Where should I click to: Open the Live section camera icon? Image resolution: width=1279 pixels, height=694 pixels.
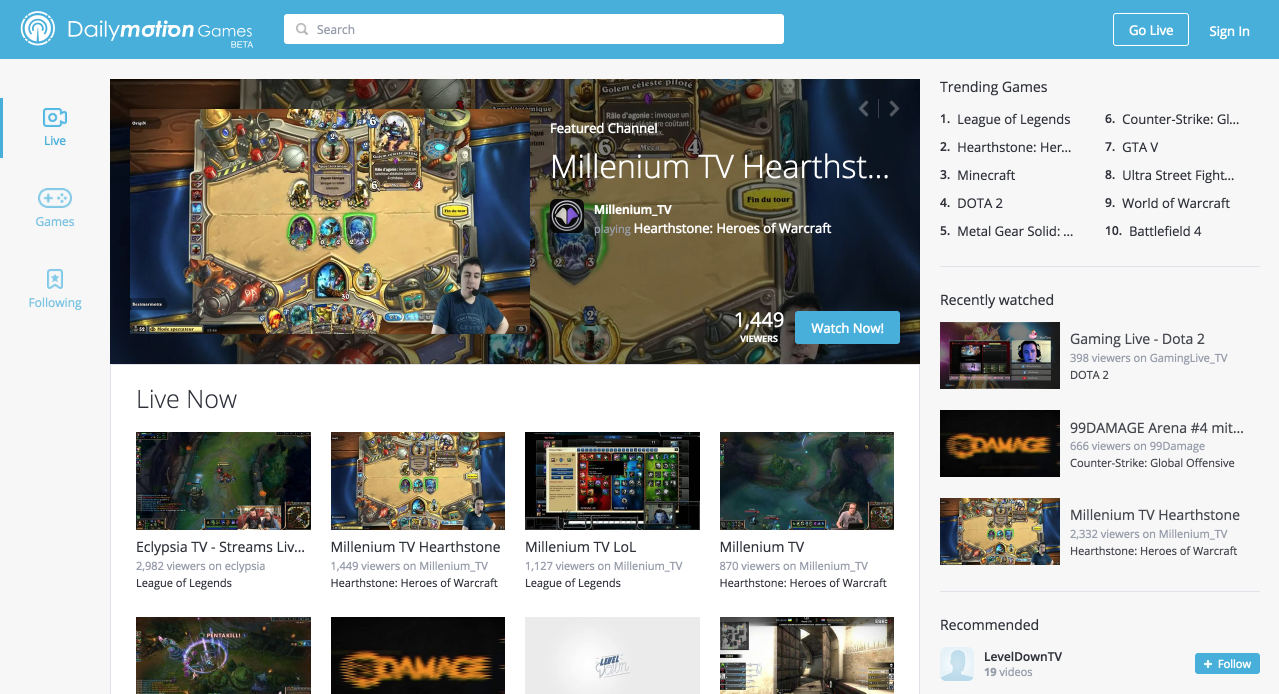(55, 117)
